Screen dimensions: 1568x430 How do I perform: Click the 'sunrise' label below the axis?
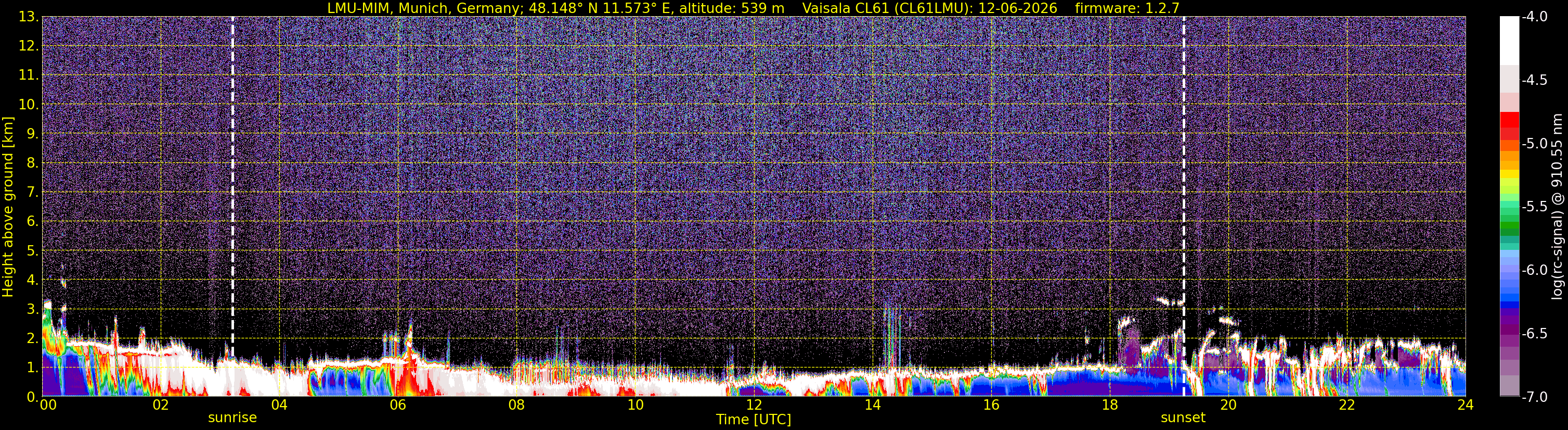tap(232, 418)
